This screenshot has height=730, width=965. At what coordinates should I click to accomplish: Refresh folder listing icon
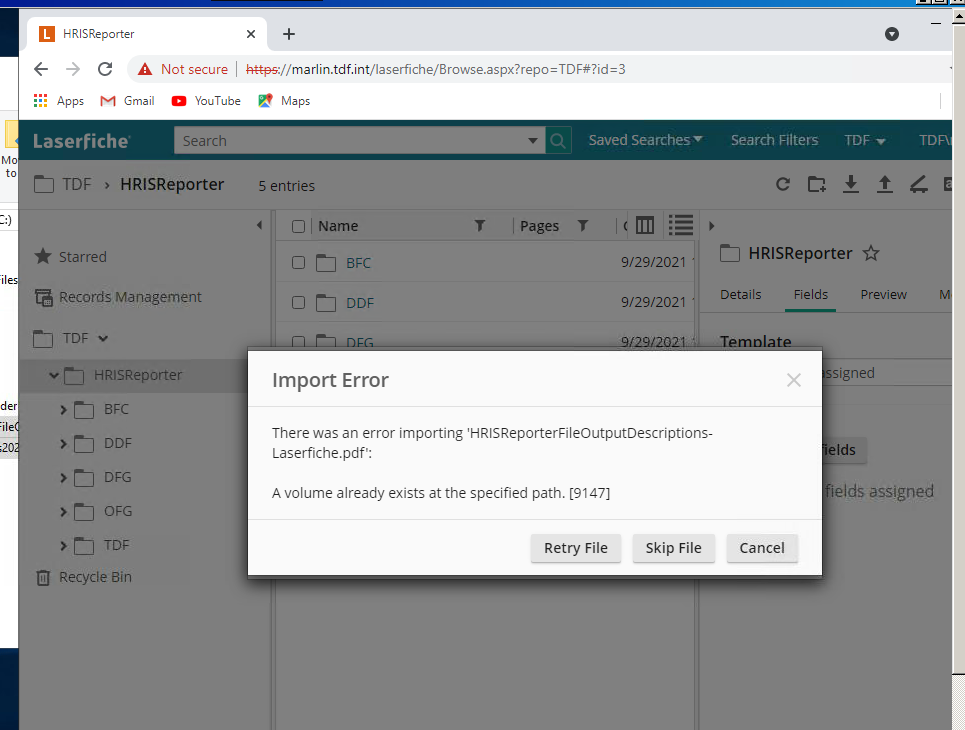(783, 184)
